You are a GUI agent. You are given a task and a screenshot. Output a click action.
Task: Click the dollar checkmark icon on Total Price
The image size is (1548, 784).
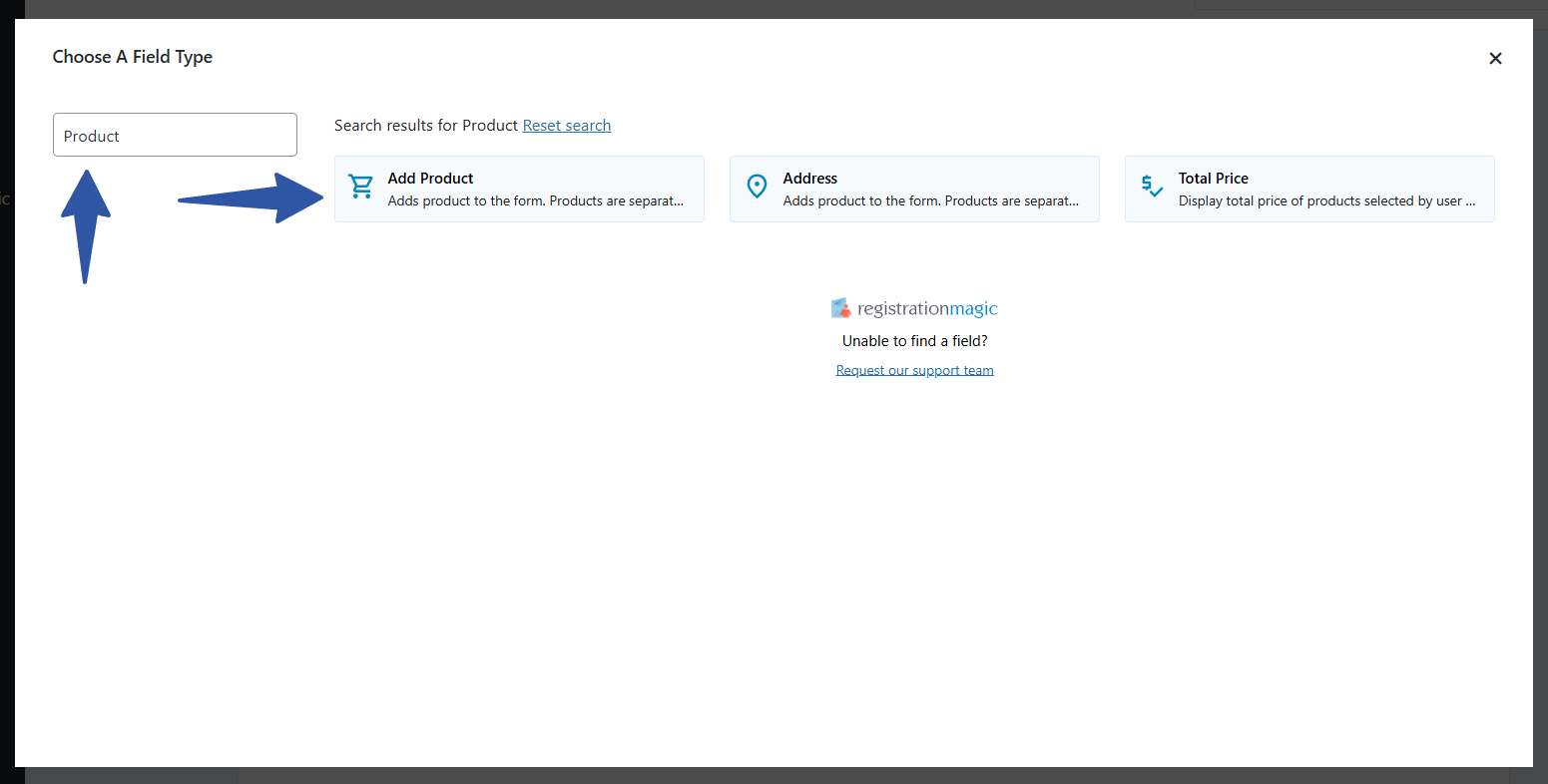tap(1152, 188)
